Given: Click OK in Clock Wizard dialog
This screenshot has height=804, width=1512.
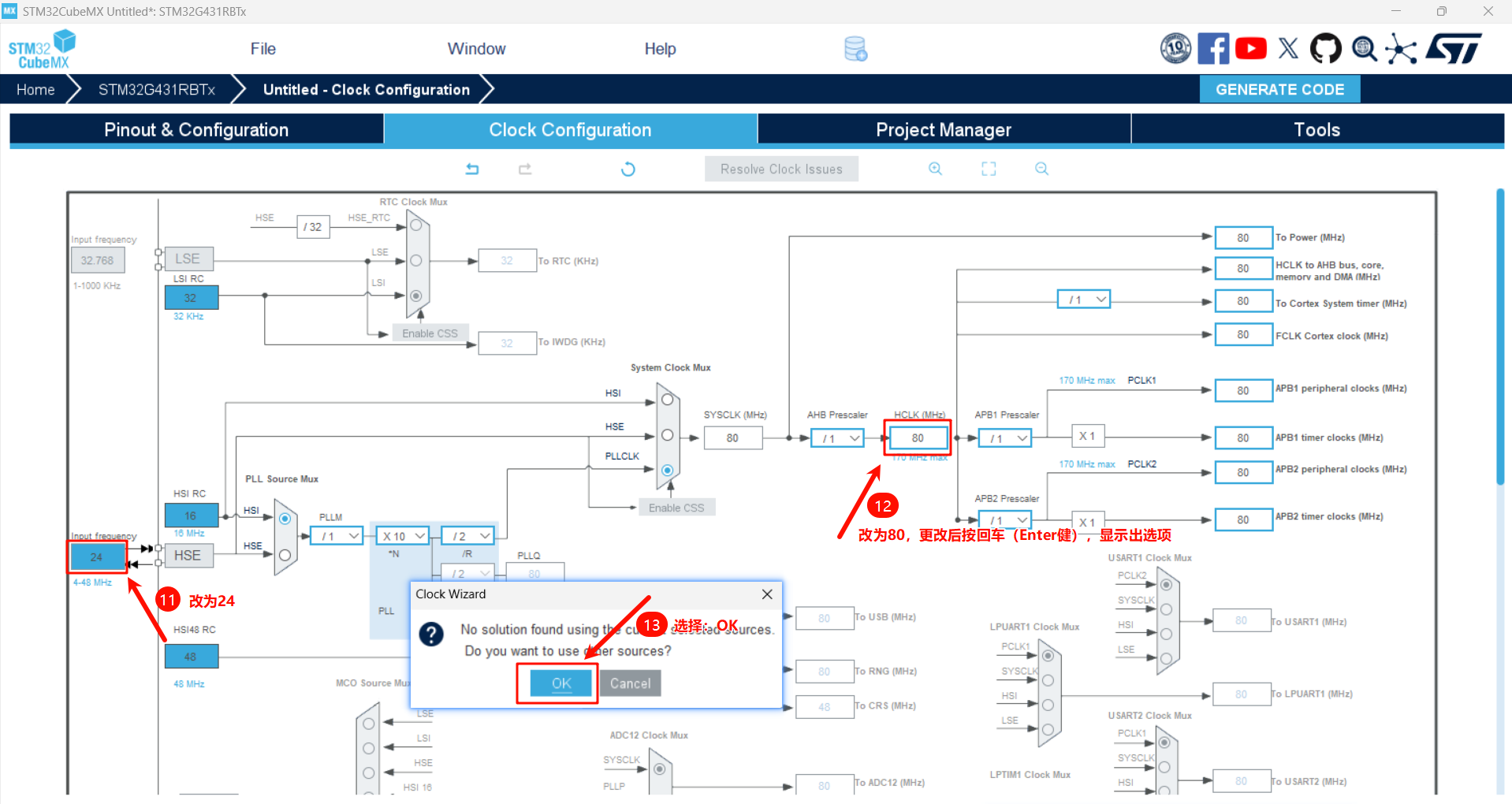Looking at the screenshot, I should 561,683.
